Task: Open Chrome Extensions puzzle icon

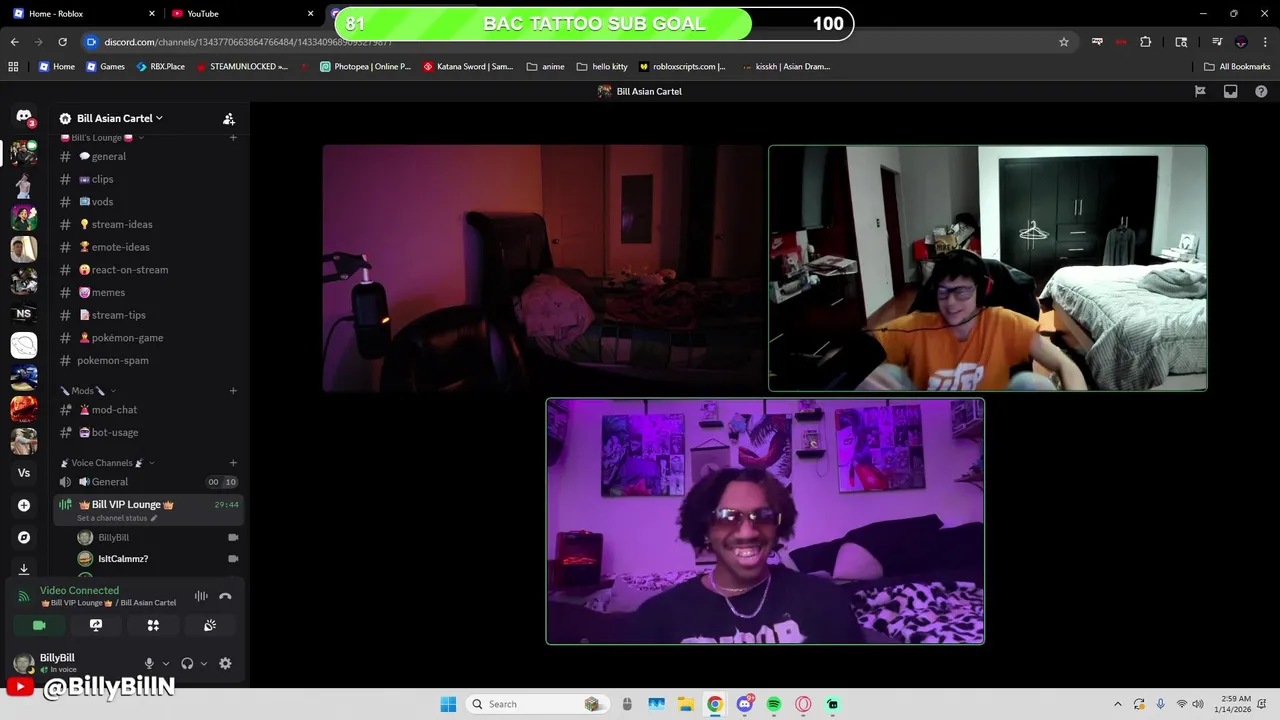Action: 1146,42
